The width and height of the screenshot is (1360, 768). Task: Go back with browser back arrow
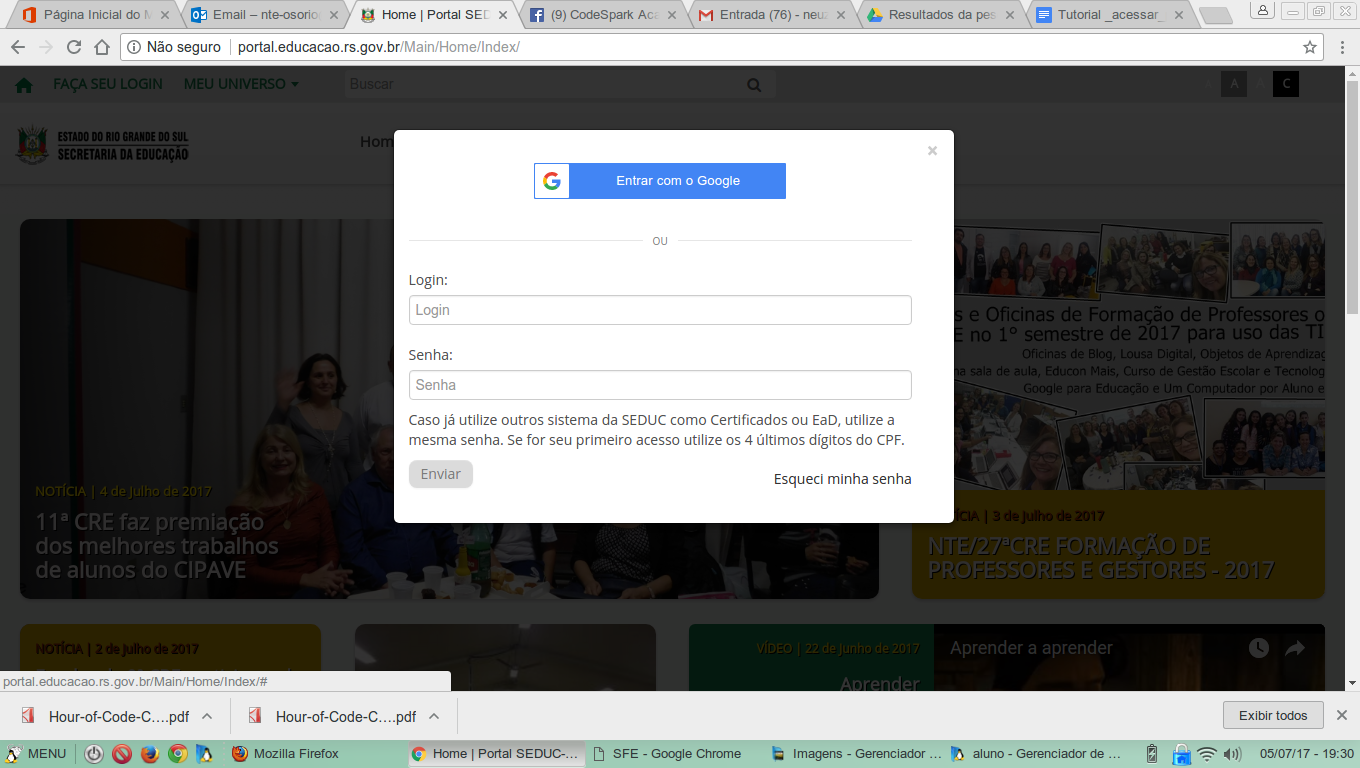coord(19,47)
